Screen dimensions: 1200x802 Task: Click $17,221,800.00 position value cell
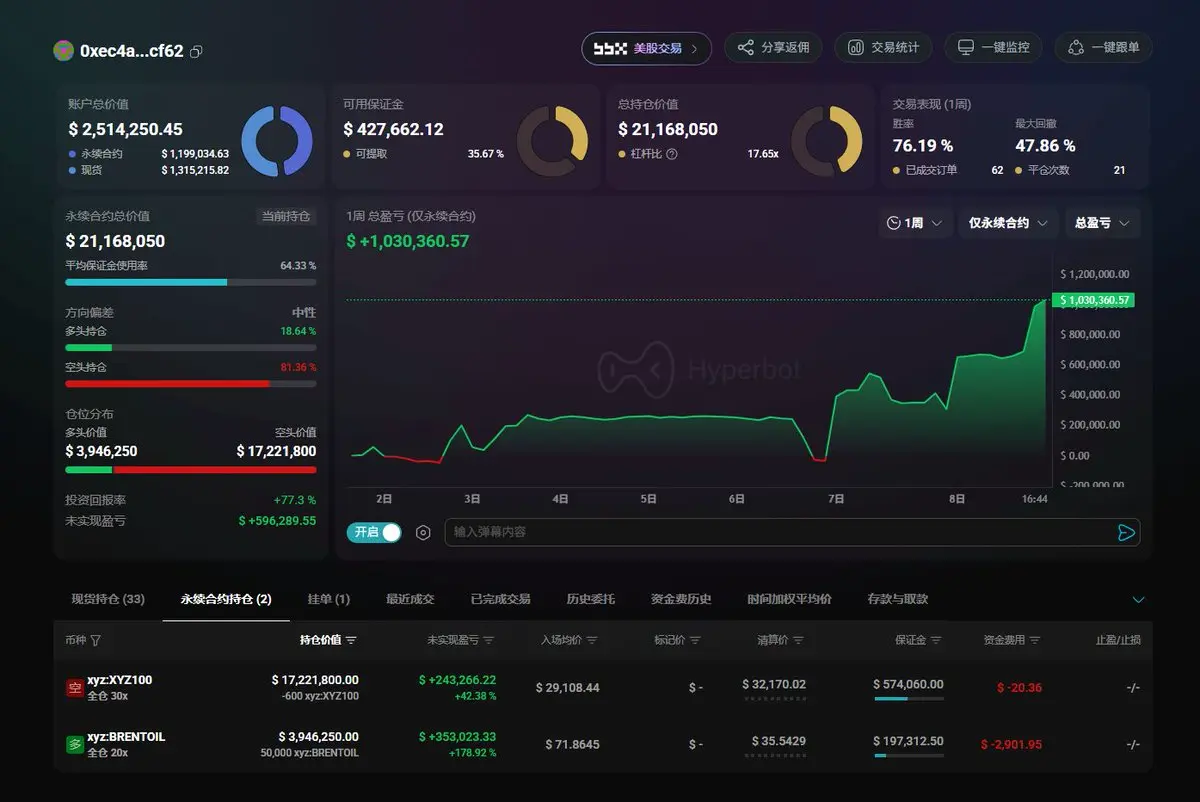(315, 680)
